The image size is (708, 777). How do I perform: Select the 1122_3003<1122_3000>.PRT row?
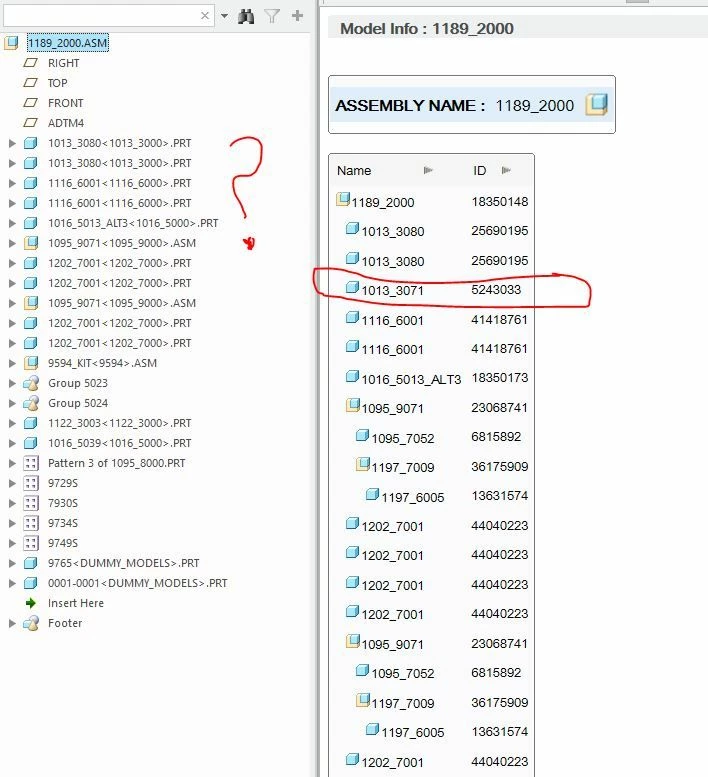click(119, 423)
